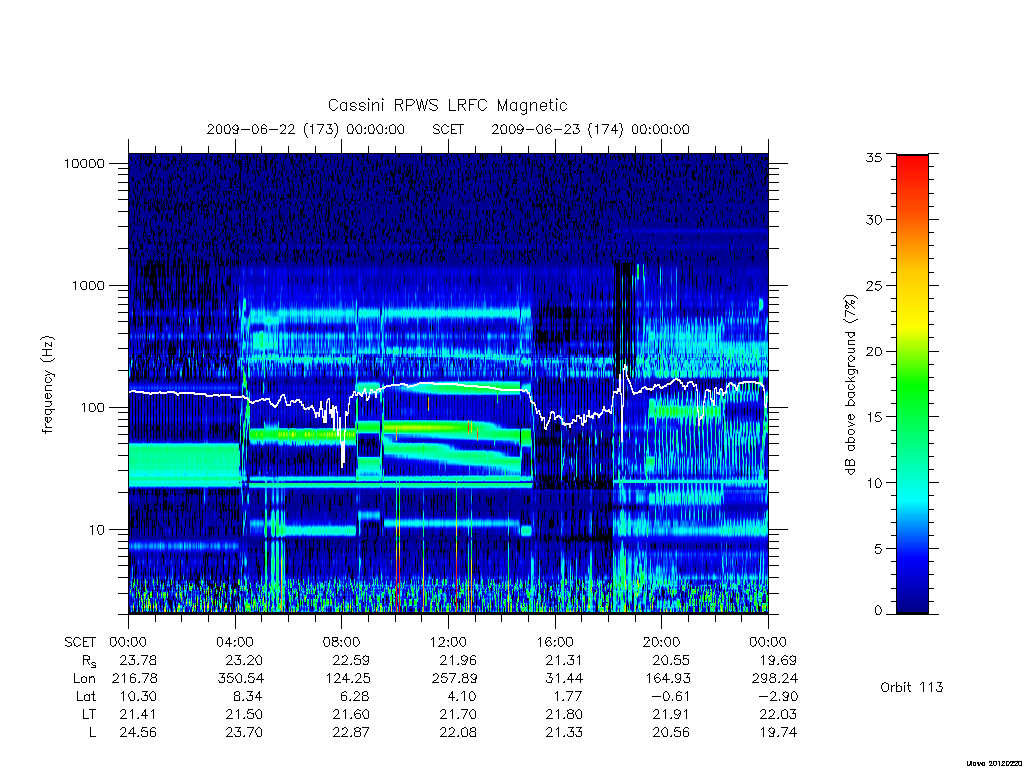
Task: Click the '100' frequency tick label
Action: pyautogui.click(x=93, y=408)
